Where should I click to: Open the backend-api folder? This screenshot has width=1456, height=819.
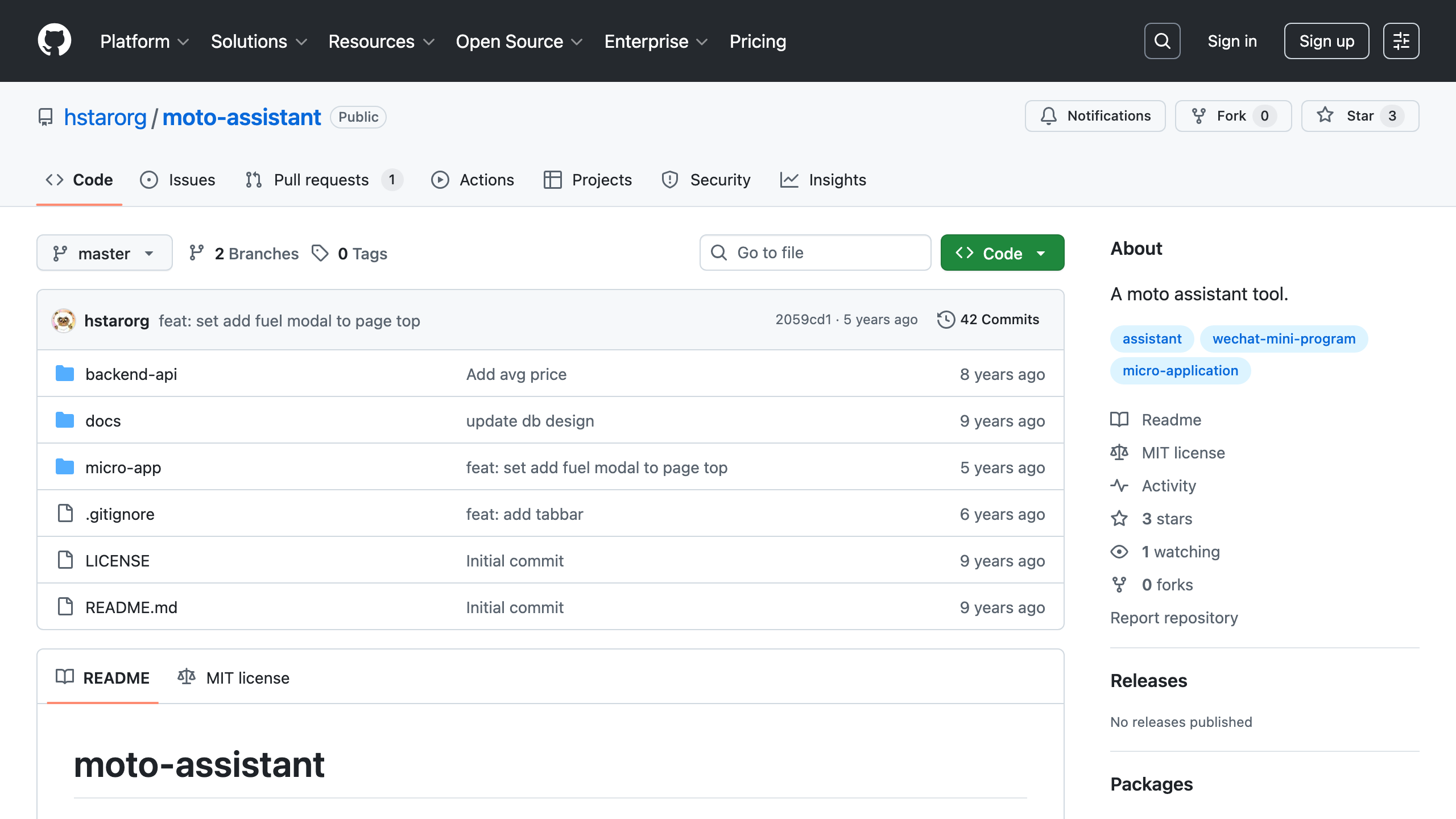click(x=131, y=374)
